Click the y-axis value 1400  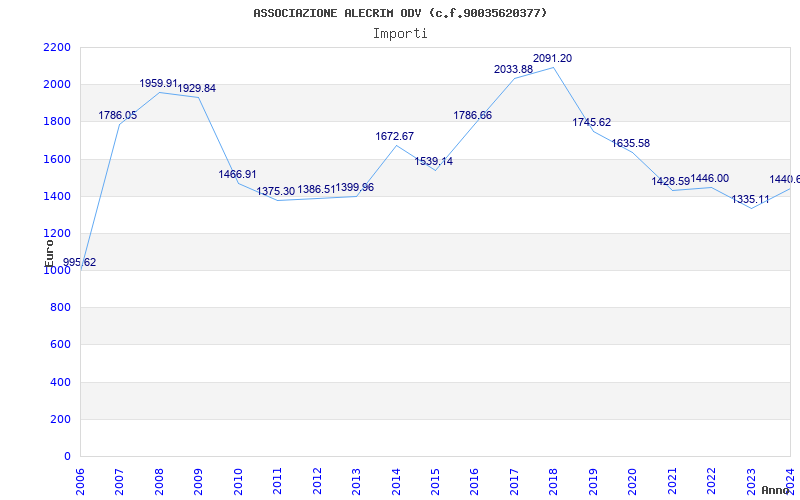click(x=57, y=196)
